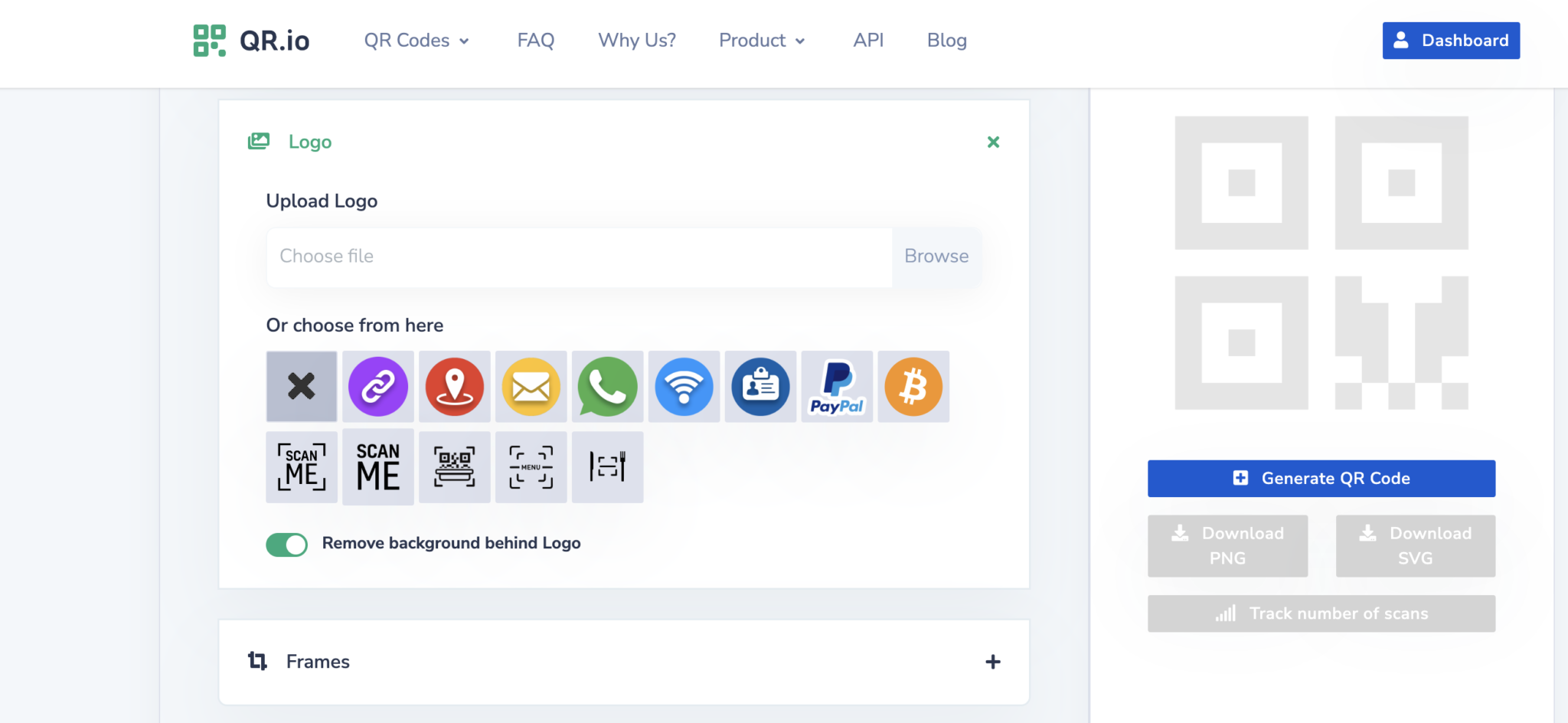Expand the Product menu
The height and width of the screenshot is (723, 1568).
(x=762, y=41)
